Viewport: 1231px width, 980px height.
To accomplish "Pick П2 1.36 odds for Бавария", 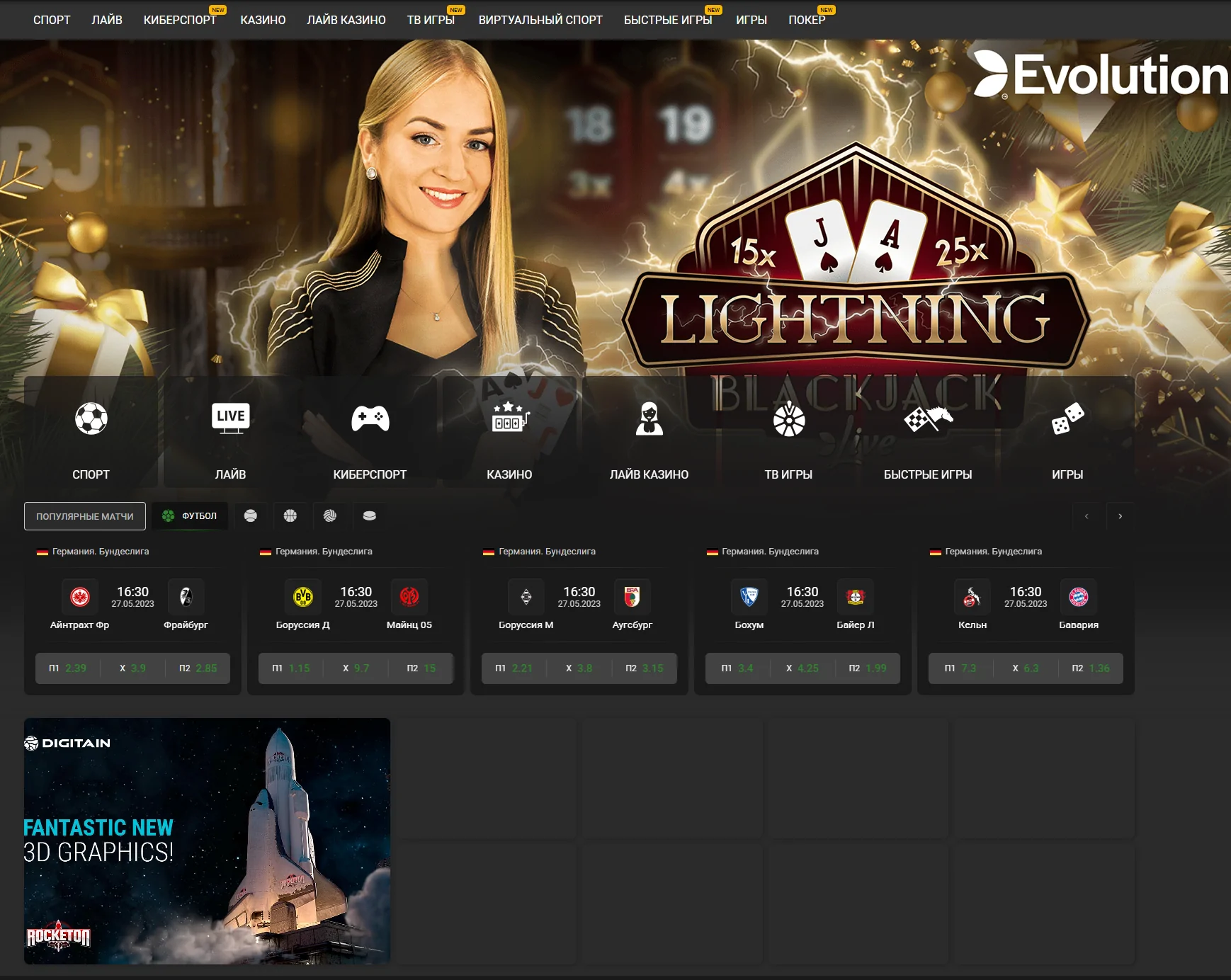I will (x=1091, y=668).
